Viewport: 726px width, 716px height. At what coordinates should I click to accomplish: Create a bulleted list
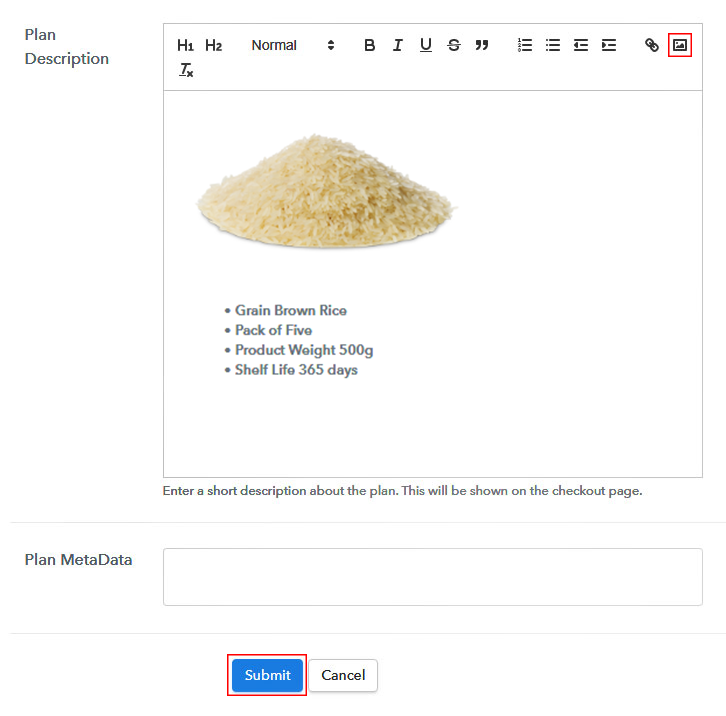[553, 45]
